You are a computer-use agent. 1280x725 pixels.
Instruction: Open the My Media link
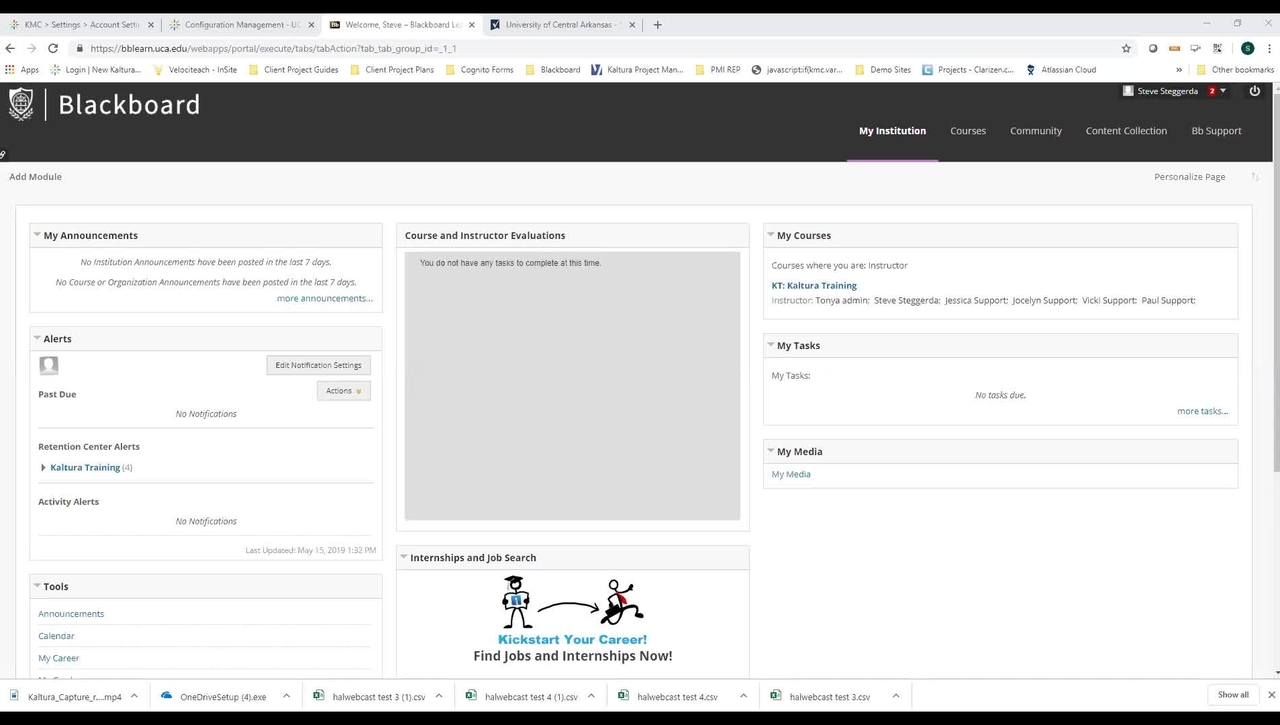click(791, 474)
